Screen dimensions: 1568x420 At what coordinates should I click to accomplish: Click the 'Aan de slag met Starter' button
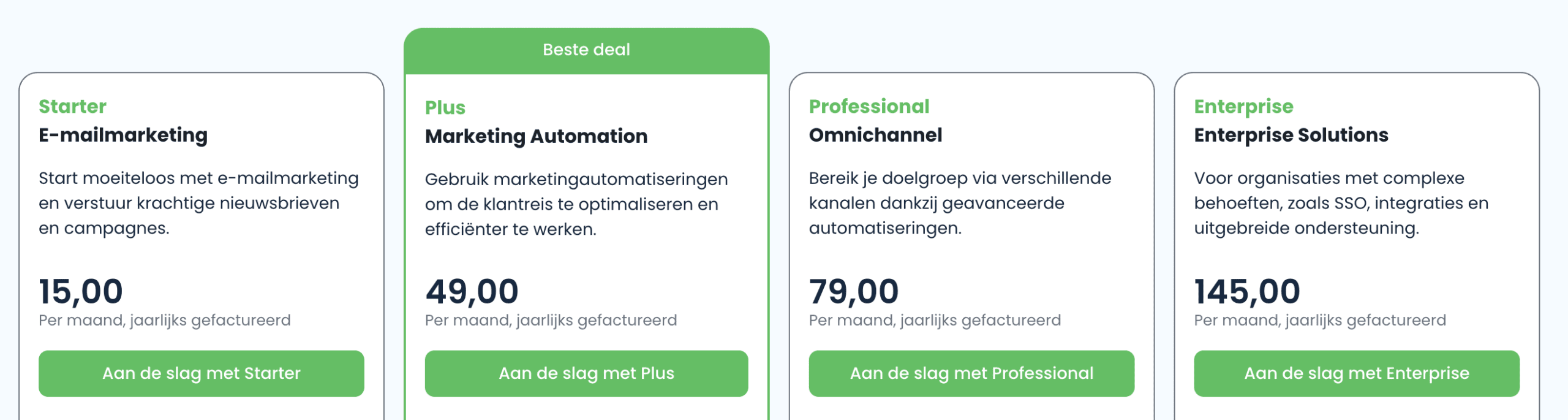point(202,373)
